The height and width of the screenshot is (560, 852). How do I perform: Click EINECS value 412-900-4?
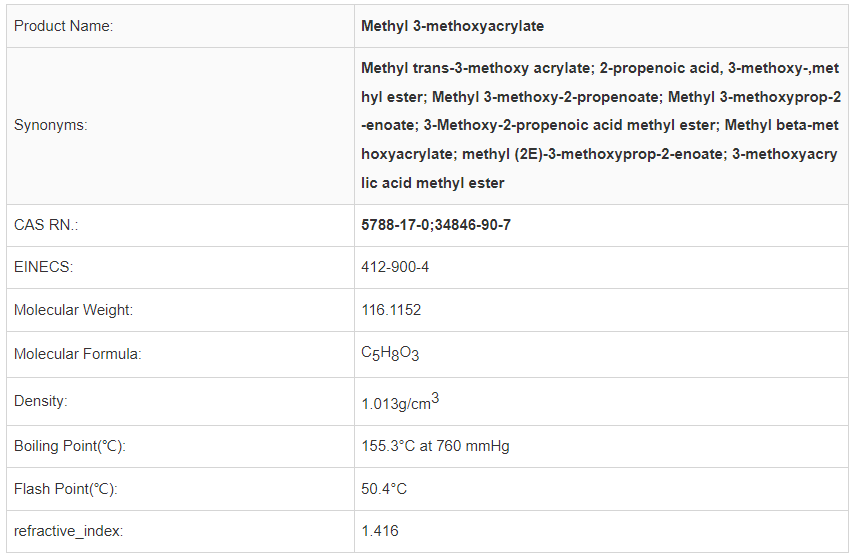[x=395, y=267]
